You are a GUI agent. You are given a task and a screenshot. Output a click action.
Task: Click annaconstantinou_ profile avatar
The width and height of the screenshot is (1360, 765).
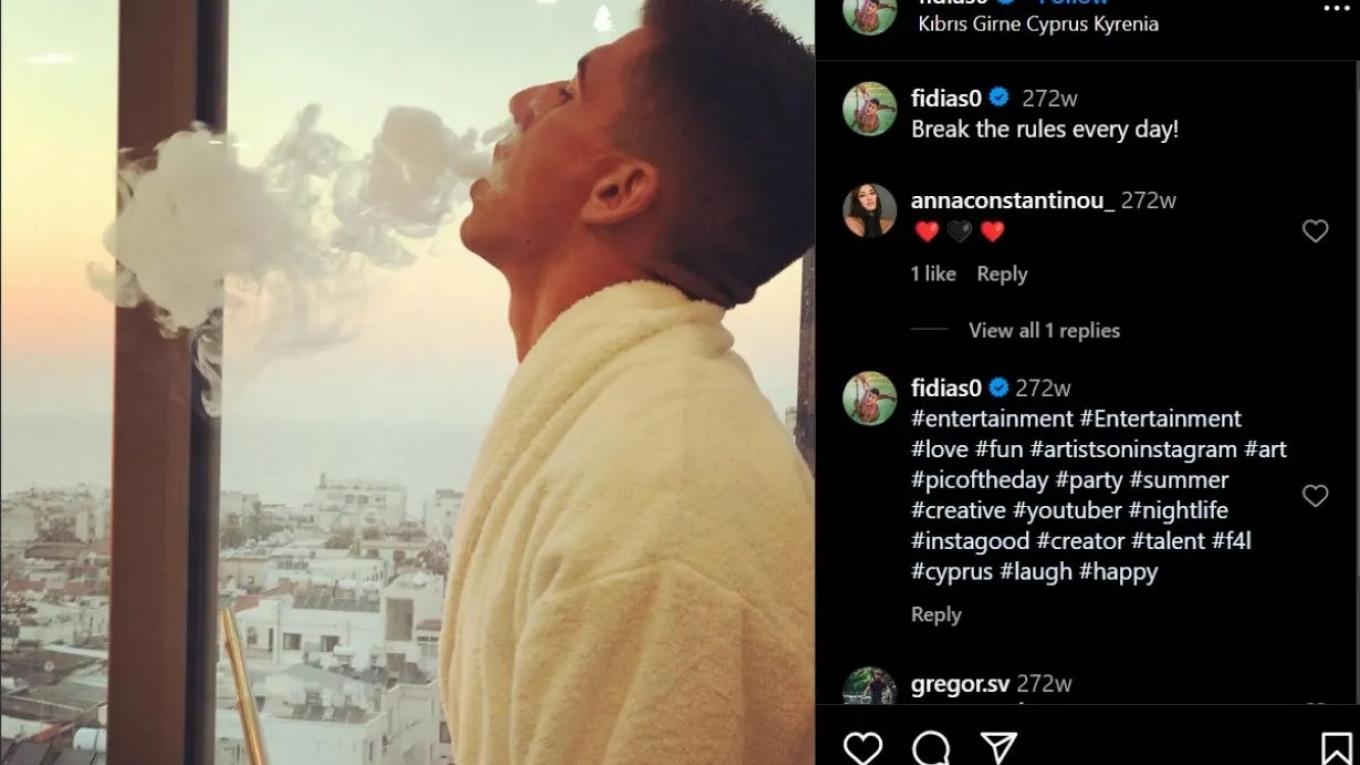coord(869,210)
